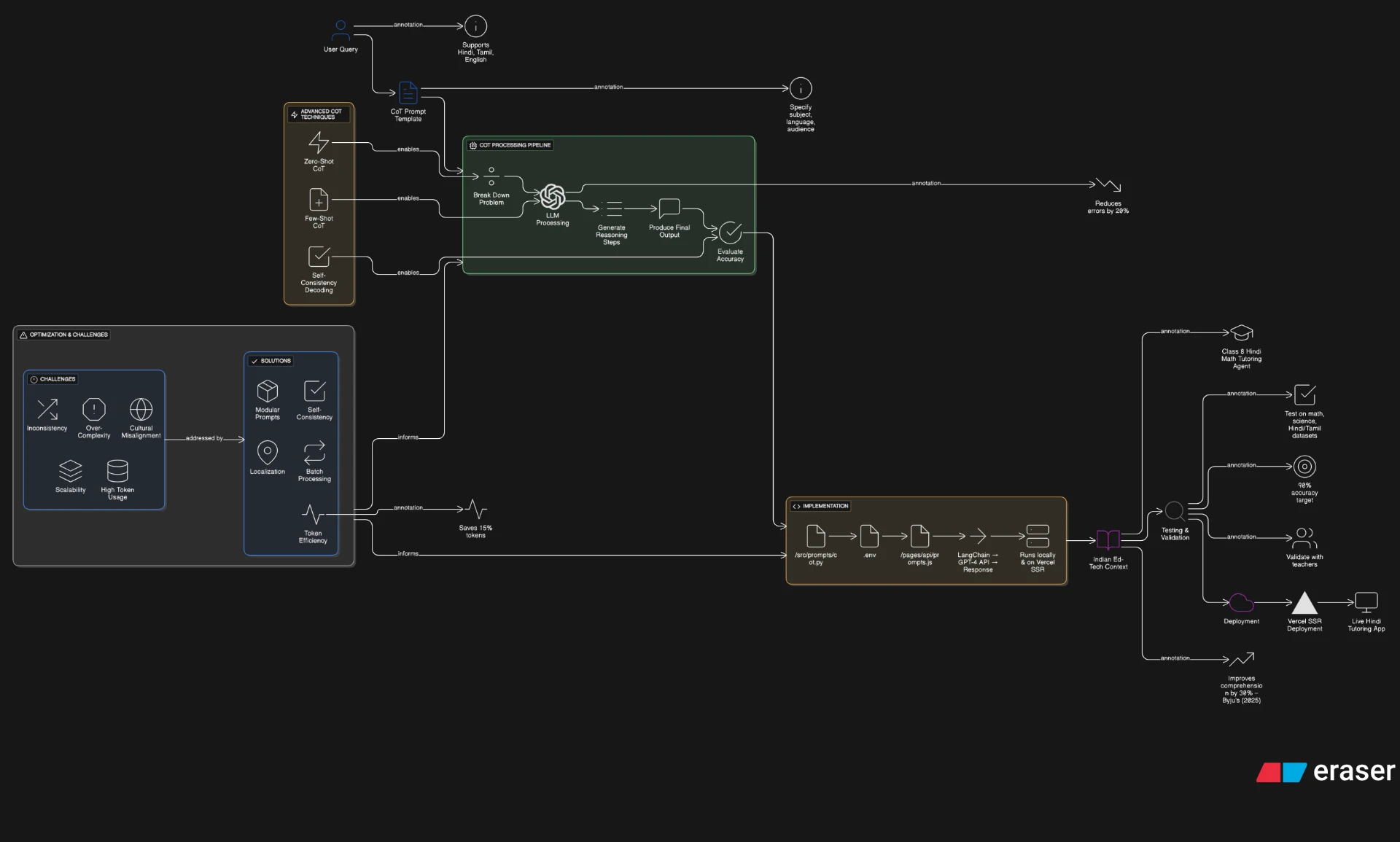Click the 'addressed by' connector label
Screen dimensions: 1400x842
[204, 438]
